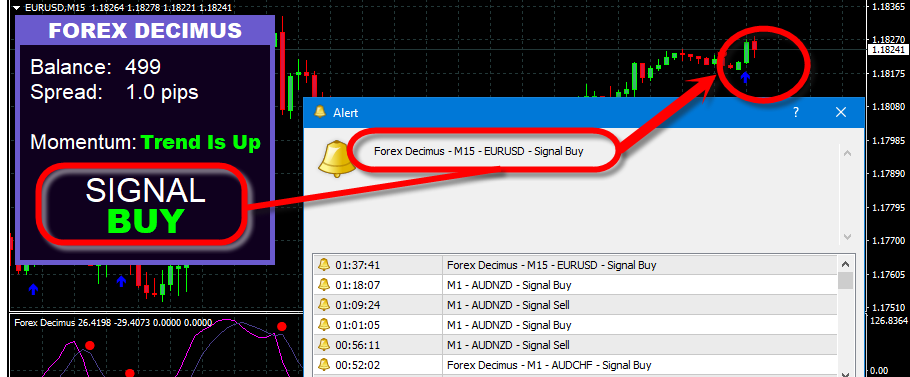
Task: Close the Alert dialog window
Action: click(840, 112)
